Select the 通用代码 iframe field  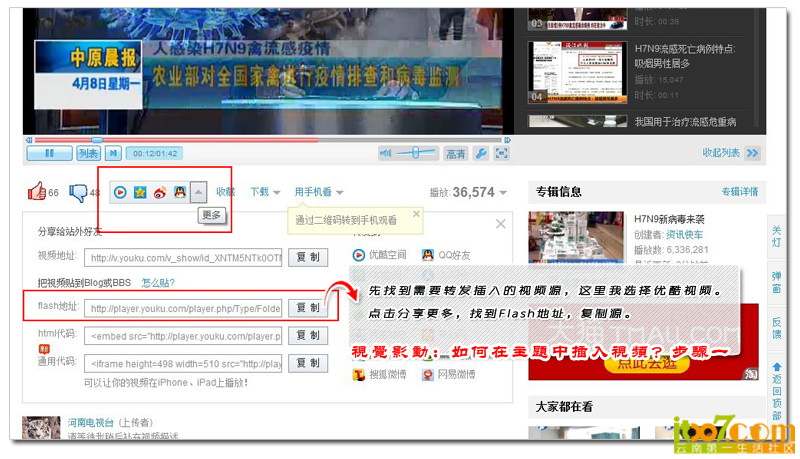(183, 364)
